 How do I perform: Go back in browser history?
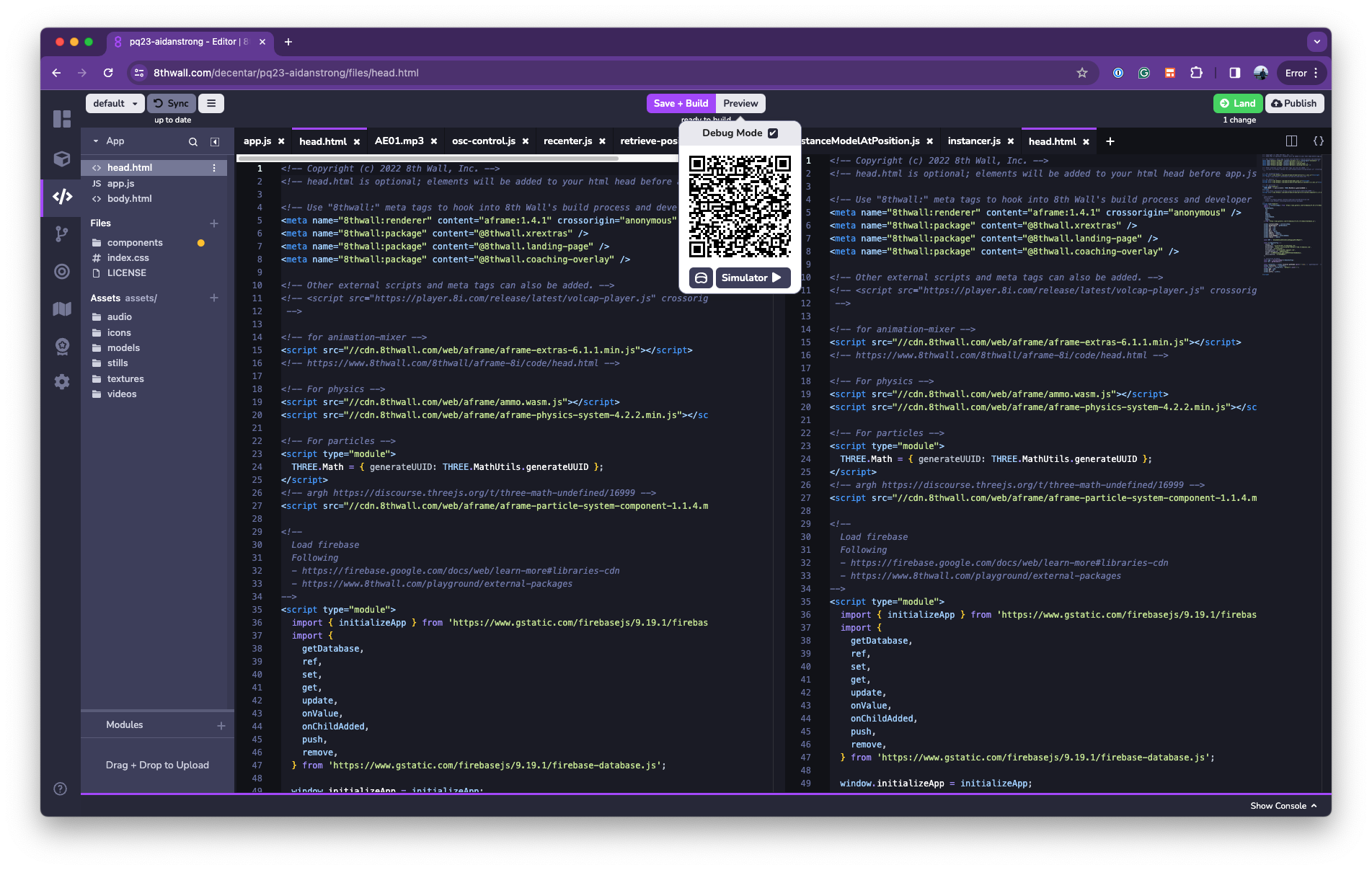click(x=56, y=73)
